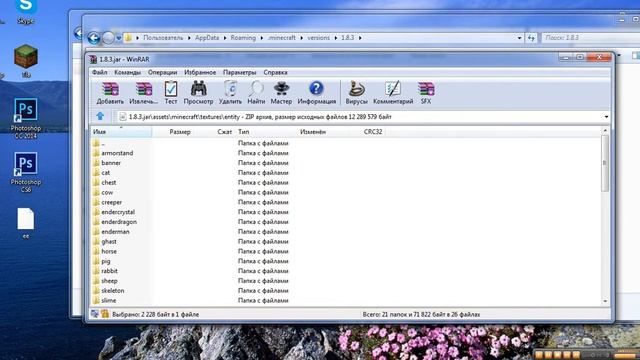This screenshot has width=640, height=360.
Task: Open the Избранное menu
Action: [200, 72]
